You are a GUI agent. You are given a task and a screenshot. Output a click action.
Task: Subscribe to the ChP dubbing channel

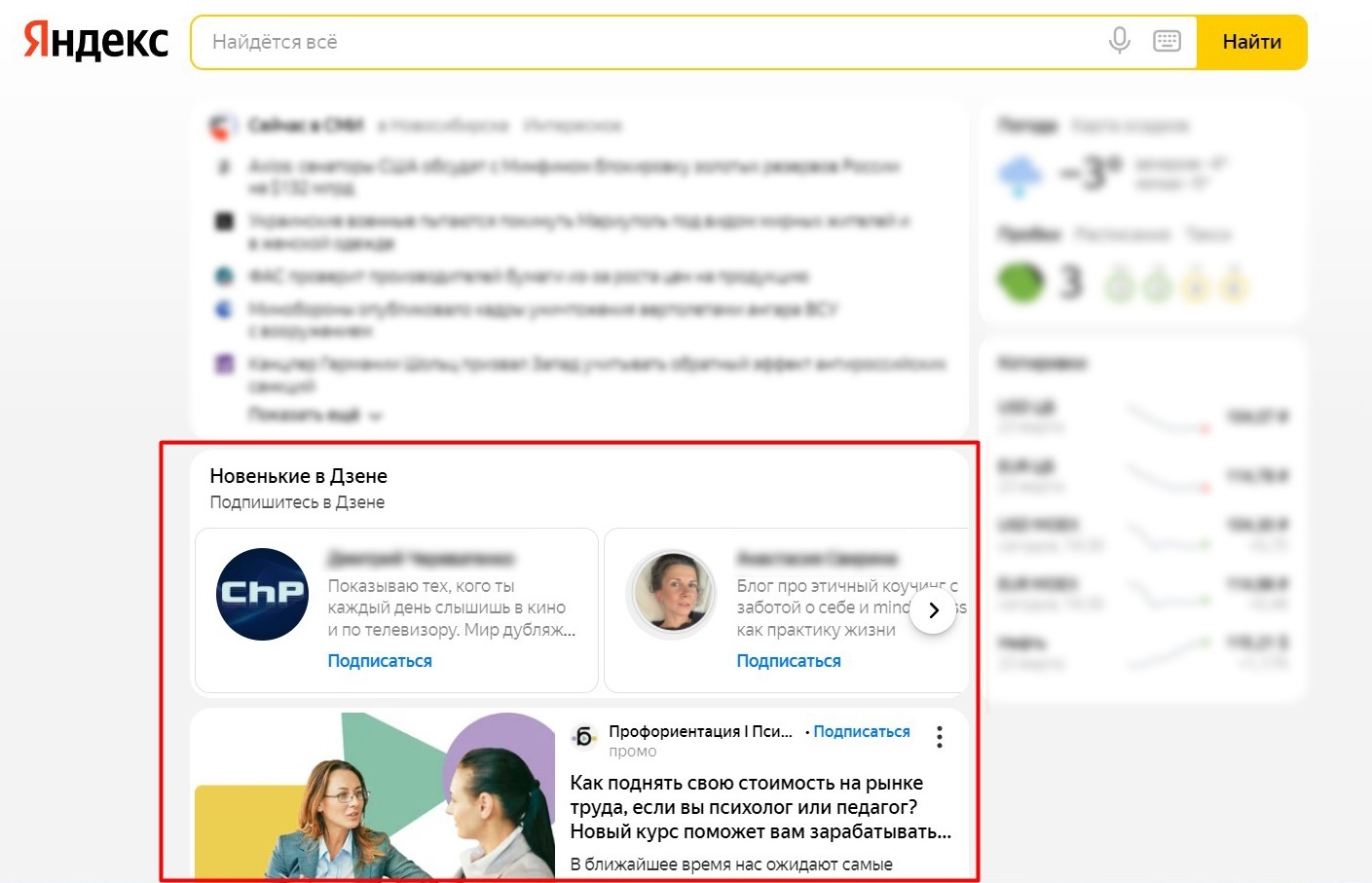[x=380, y=661]
